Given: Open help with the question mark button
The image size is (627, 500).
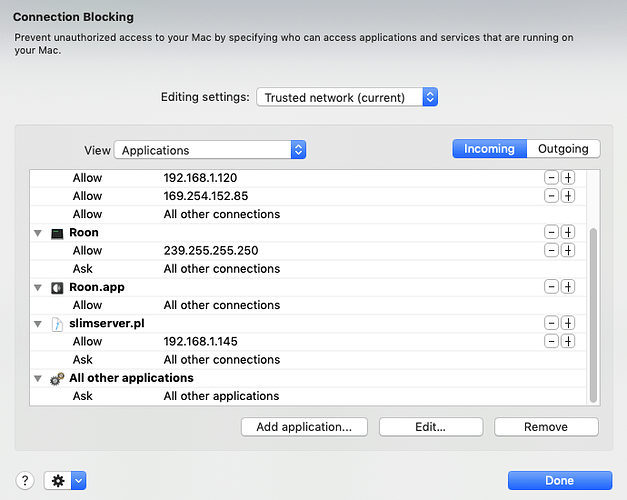Looking at the screenshot, I should 25,480.
